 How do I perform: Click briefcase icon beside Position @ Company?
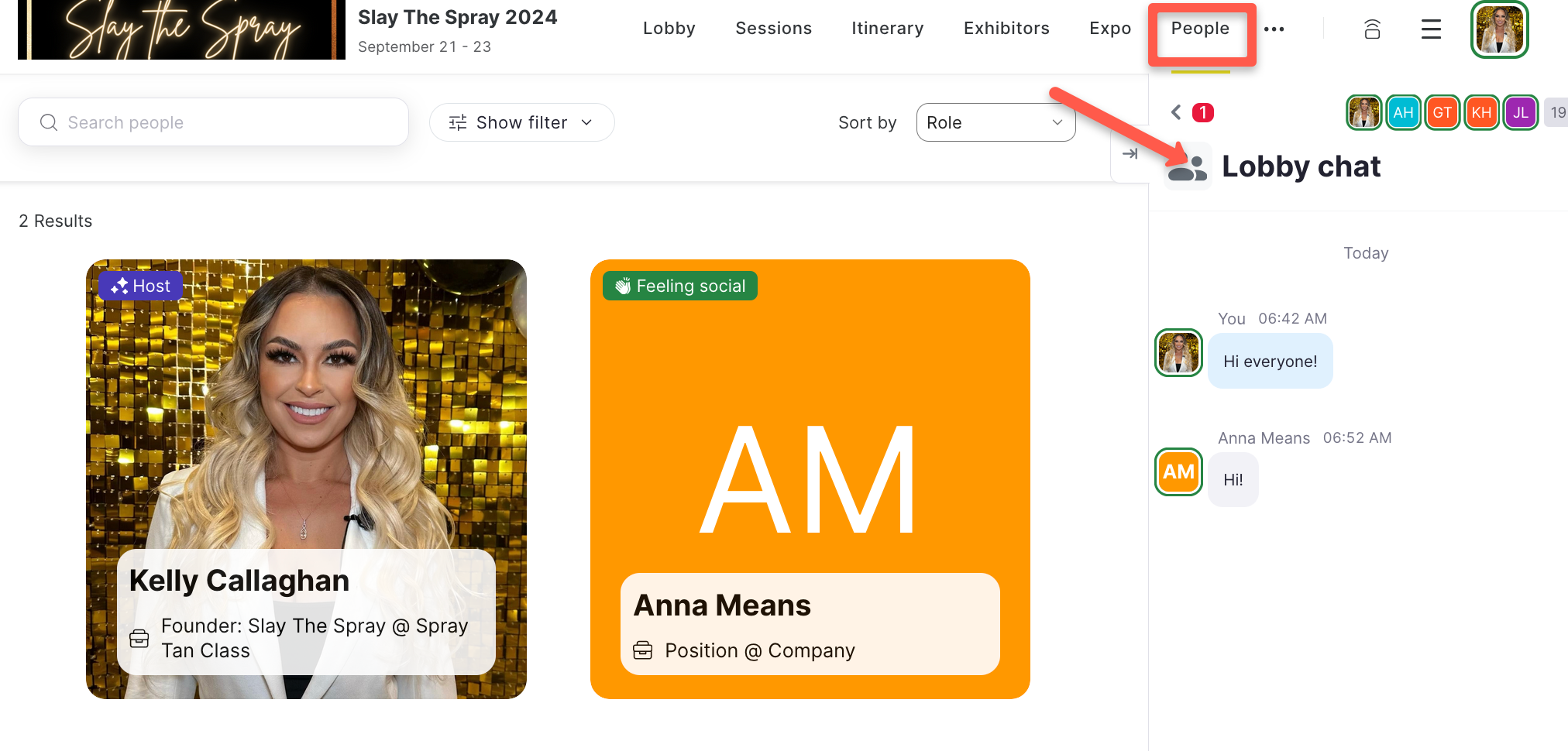click(643, 650)
